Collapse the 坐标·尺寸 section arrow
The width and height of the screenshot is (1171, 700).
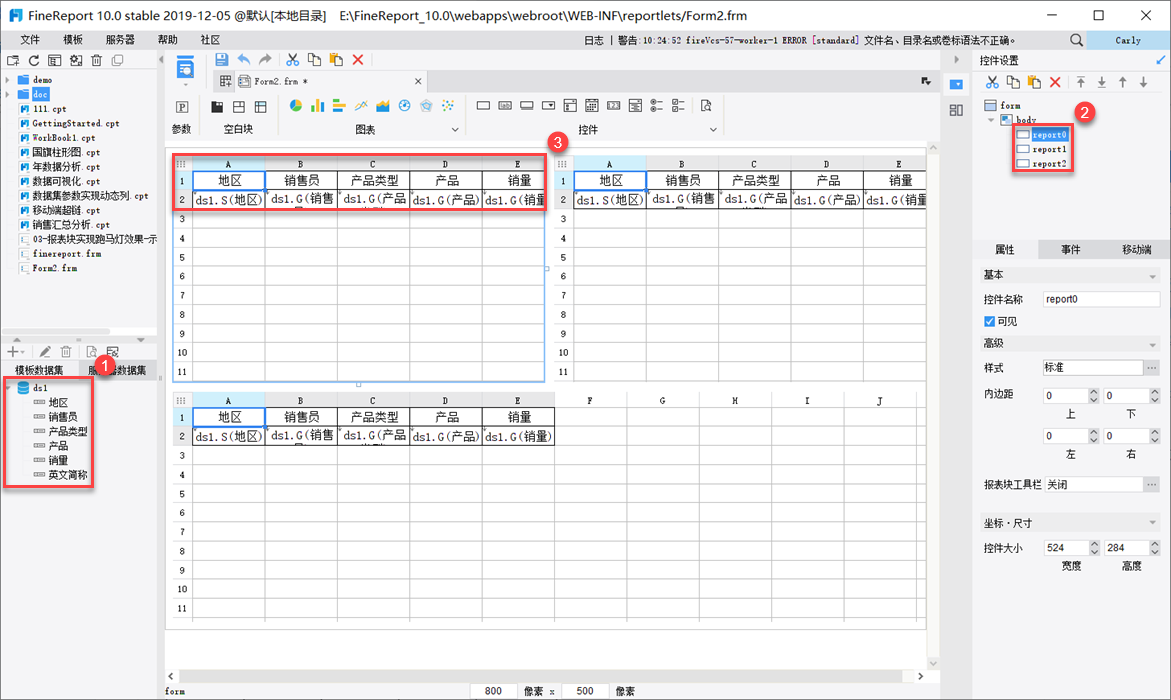[x=1152, y=523]
